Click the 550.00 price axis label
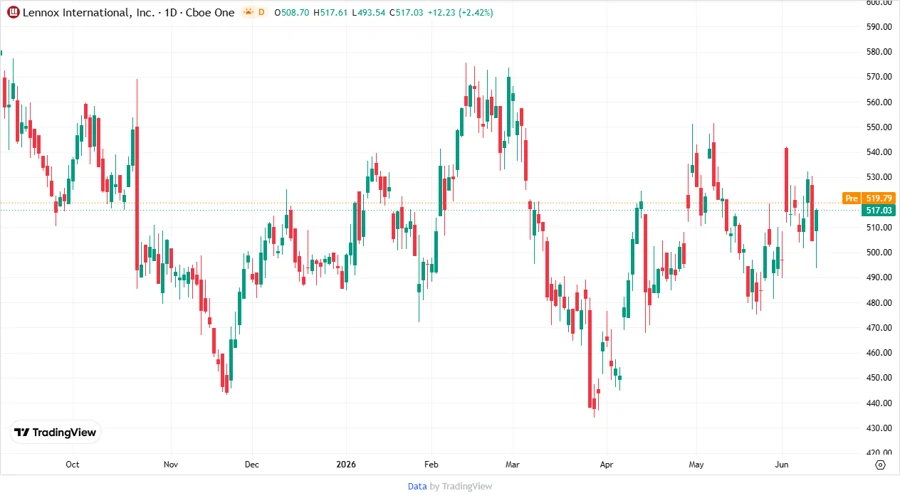This screenshot has height=498, width=900. (x=879, y=127)
